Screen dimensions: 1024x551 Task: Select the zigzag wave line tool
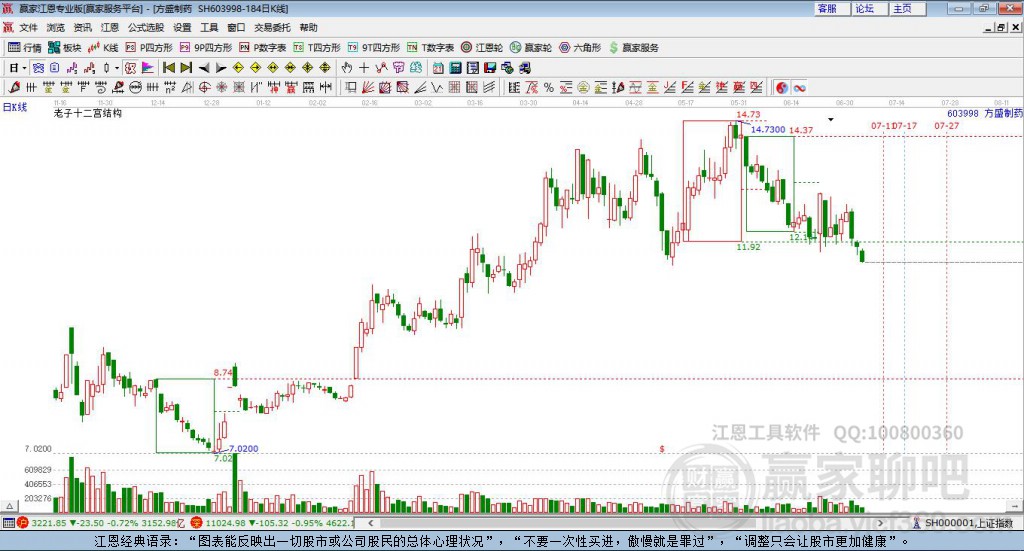coord(437,87)
